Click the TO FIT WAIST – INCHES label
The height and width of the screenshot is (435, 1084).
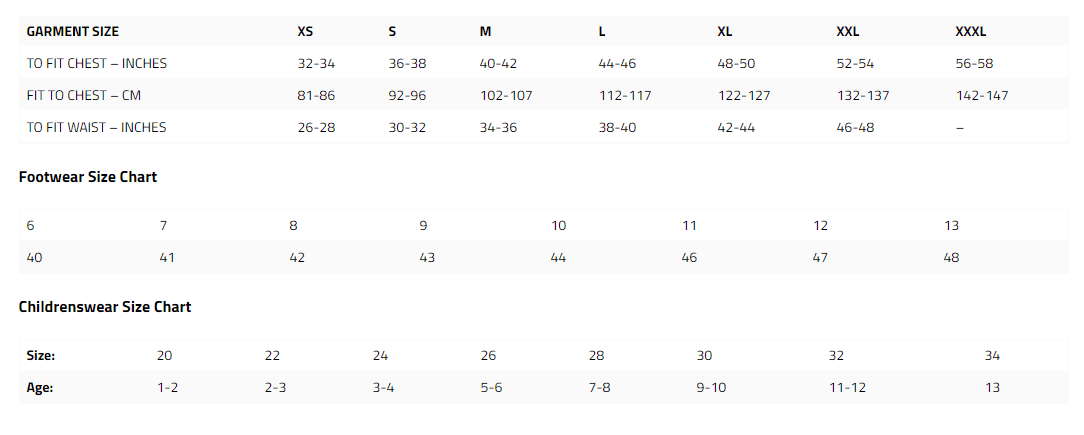click(x=96, y=127)
